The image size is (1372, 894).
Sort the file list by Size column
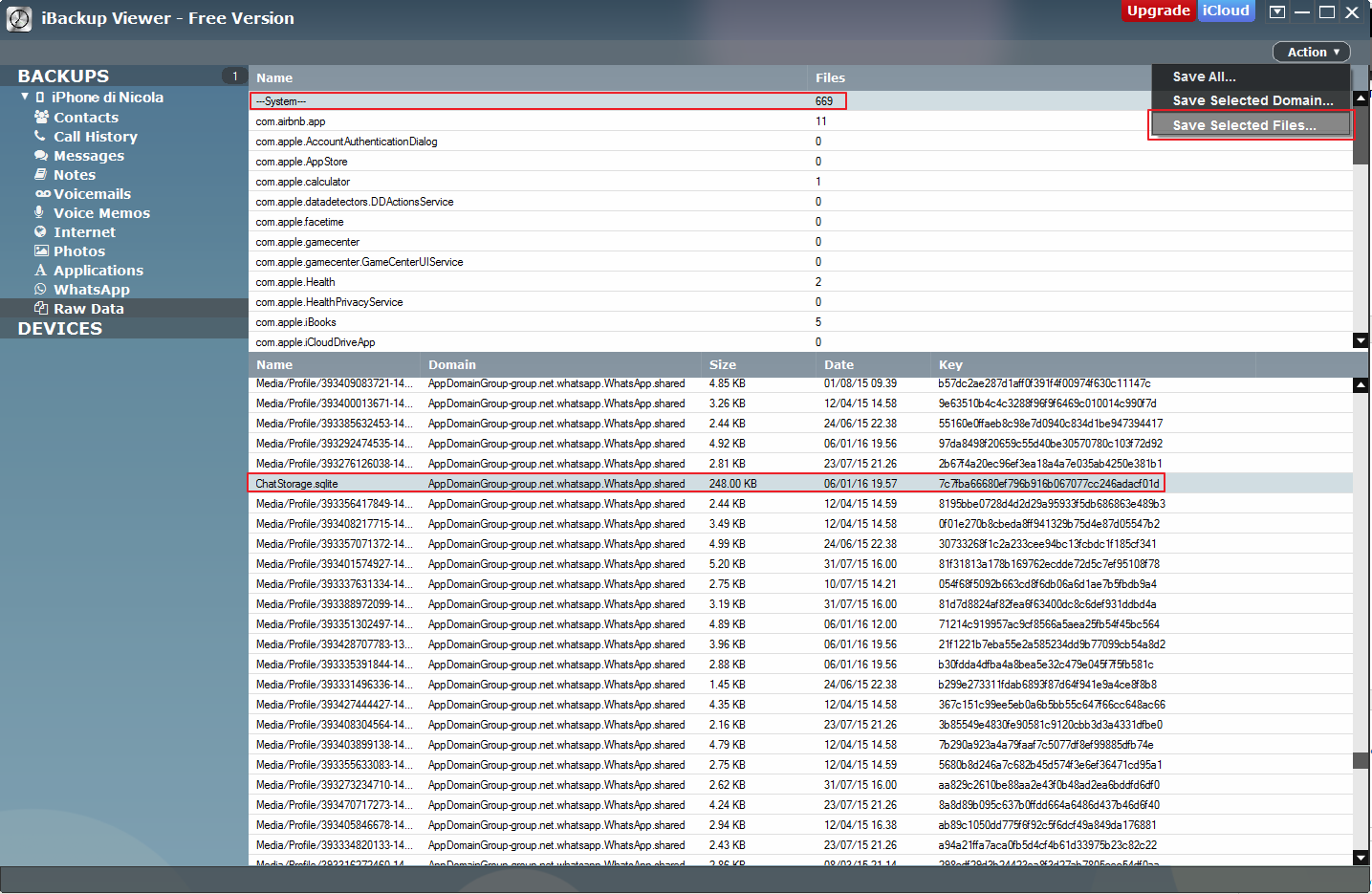point(758,364)
